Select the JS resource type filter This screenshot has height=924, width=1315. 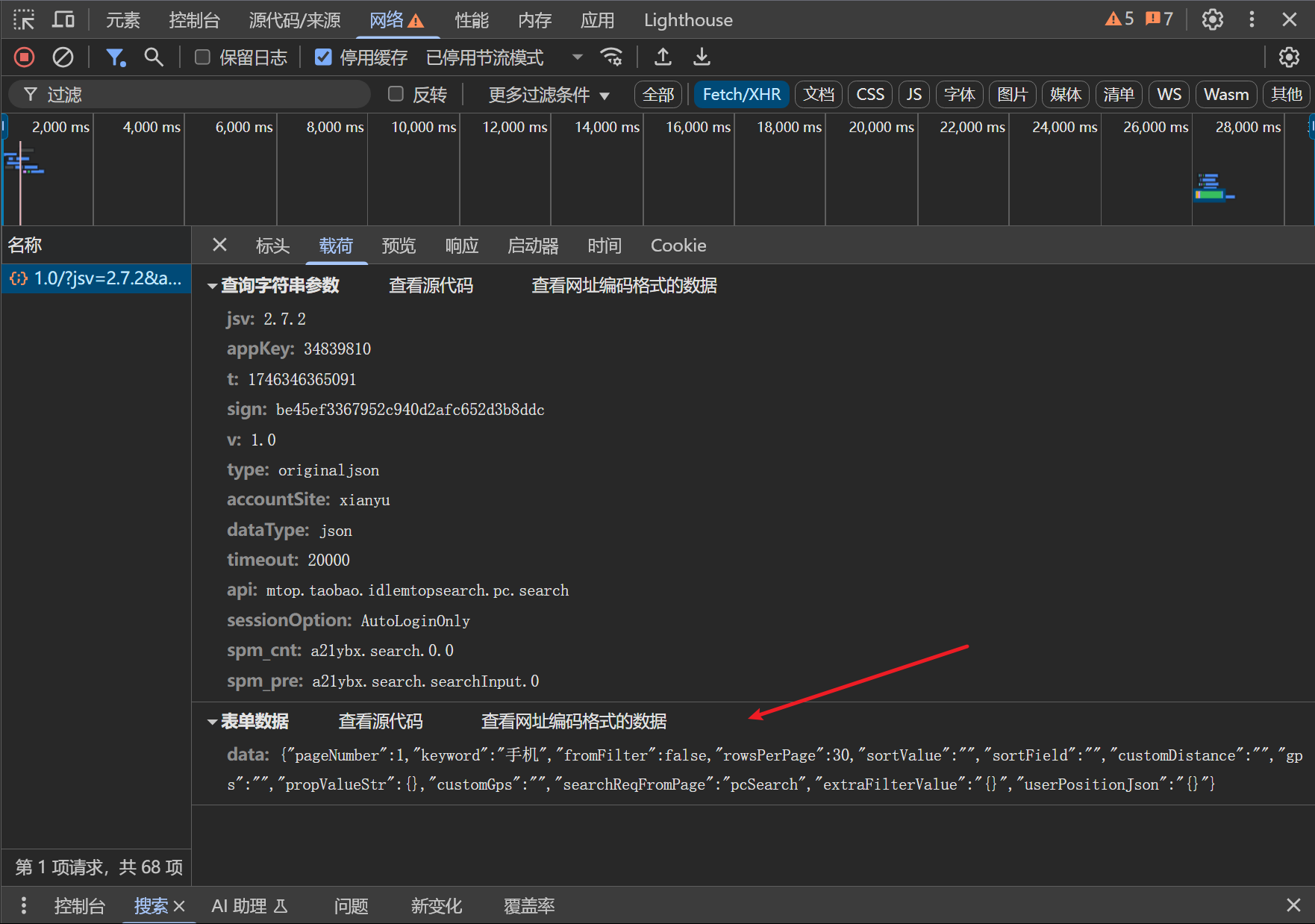913,95
